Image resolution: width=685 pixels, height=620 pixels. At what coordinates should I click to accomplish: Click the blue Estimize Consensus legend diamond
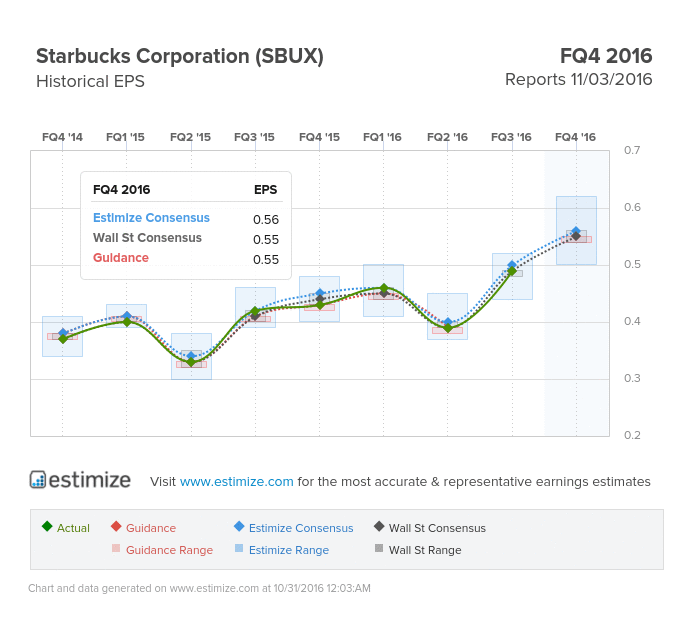[239, 526]
